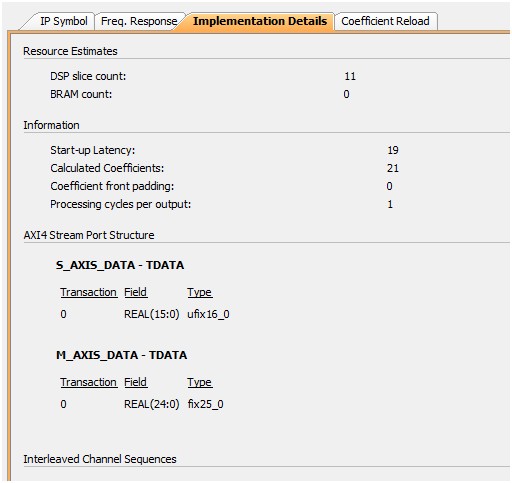The width and height of the screenshot is (512, 483).
Task: Click the REAL(15:0) field entry
Action: point(152,314)
